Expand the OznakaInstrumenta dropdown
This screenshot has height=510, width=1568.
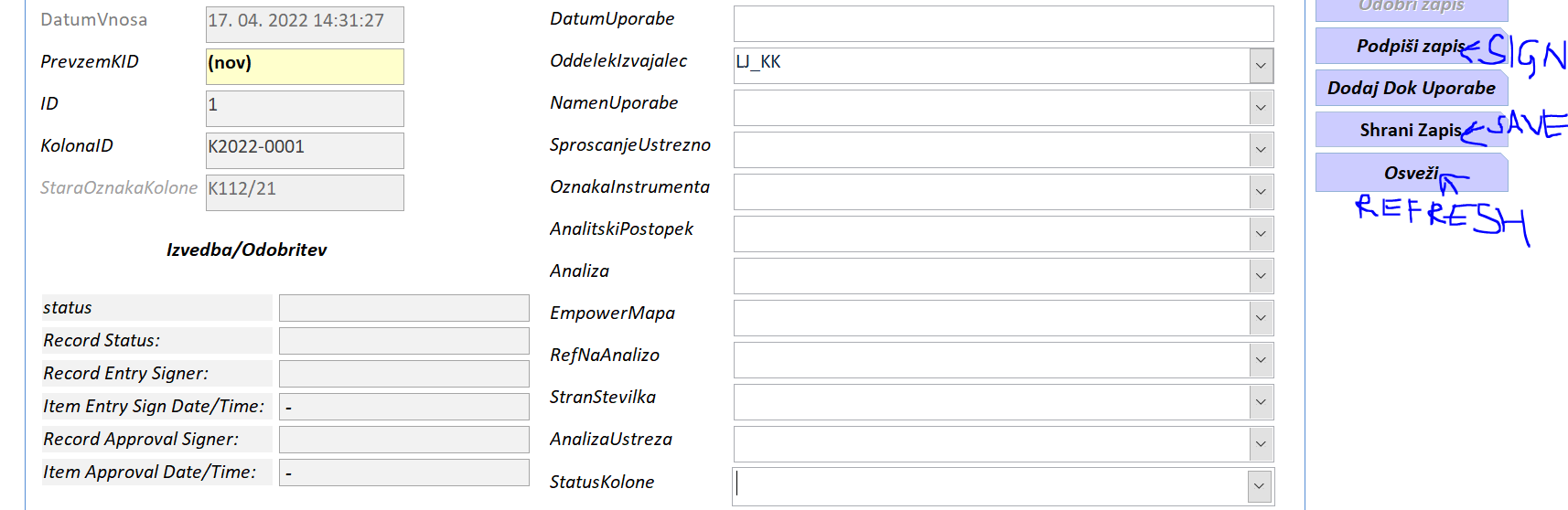coord(1261,192)
